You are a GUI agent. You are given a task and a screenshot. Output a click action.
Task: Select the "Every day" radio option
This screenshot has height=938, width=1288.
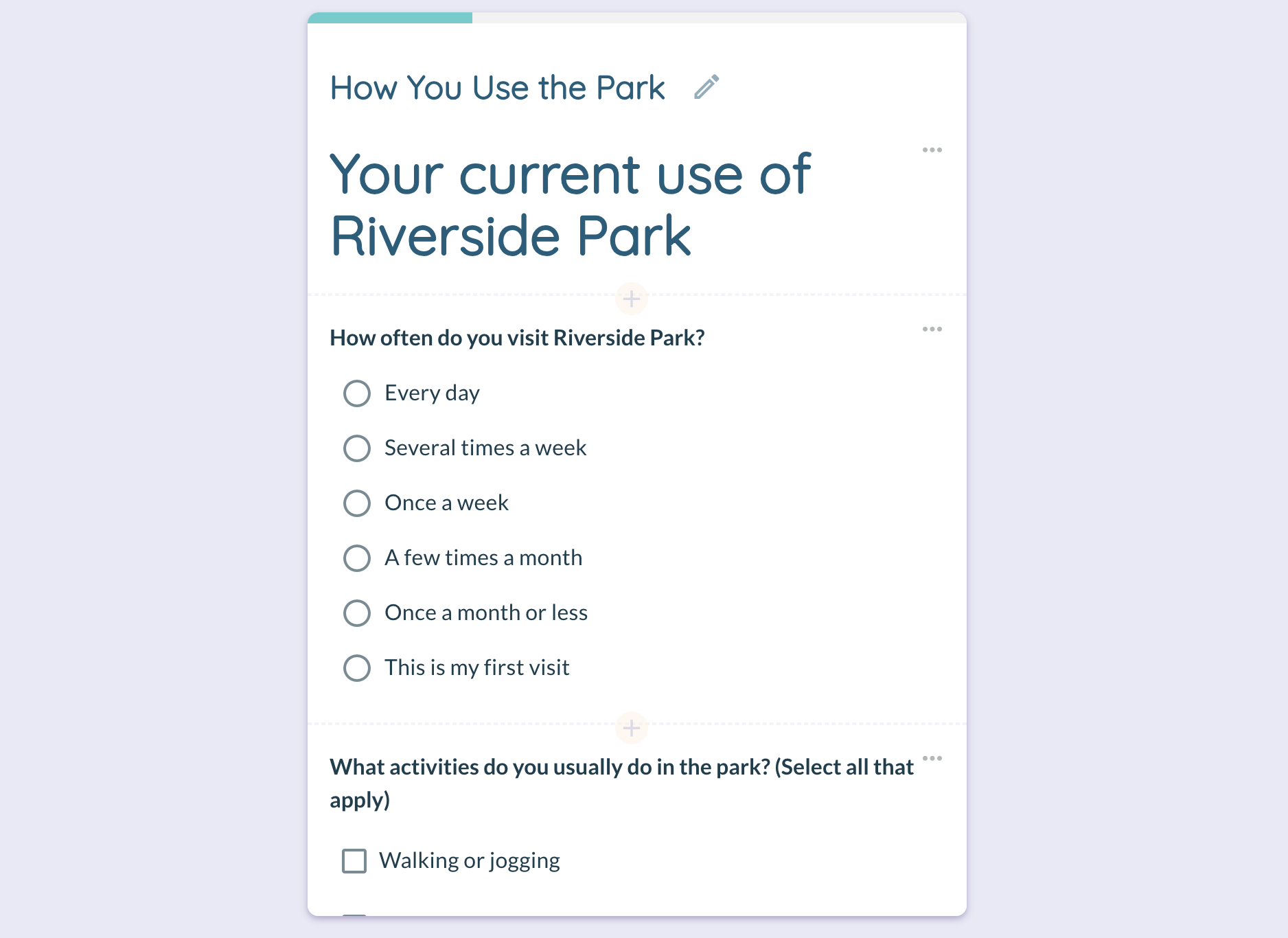tap(357, 393)
